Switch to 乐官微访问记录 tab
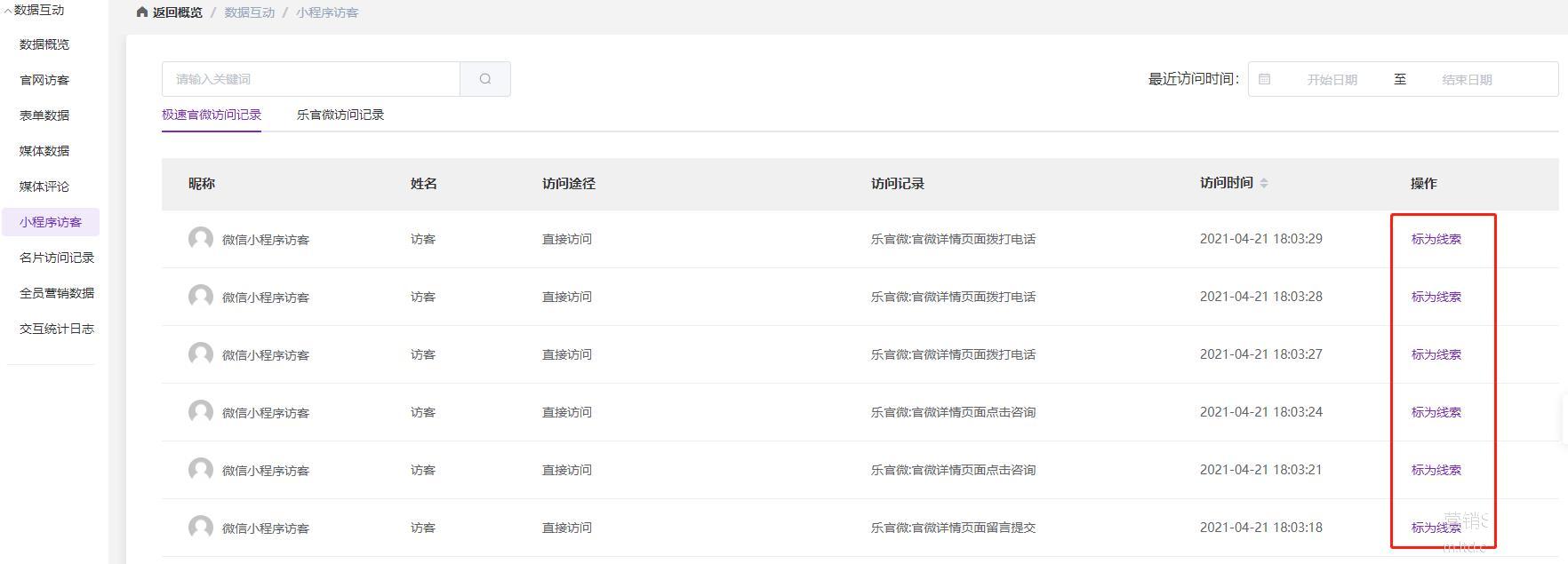The height and width of the screenshot is (564, 1568). pyautogui.click(x=340, y=115)
